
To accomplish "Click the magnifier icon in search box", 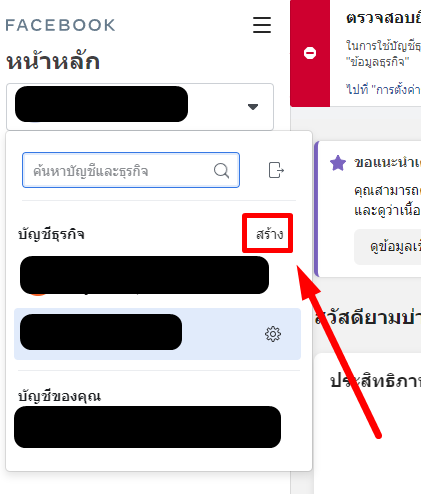I will pos(221,171).
